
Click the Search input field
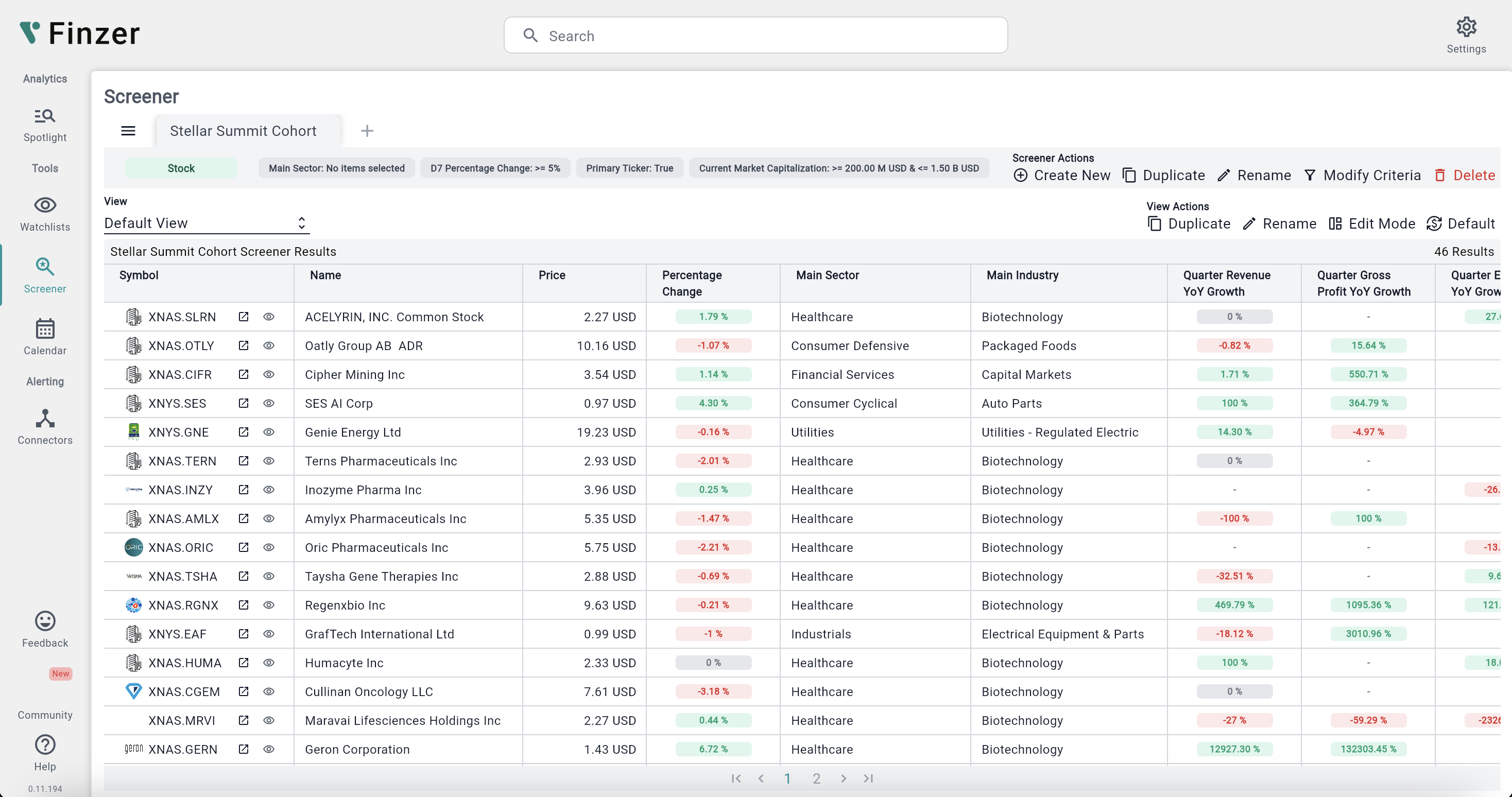755,35
